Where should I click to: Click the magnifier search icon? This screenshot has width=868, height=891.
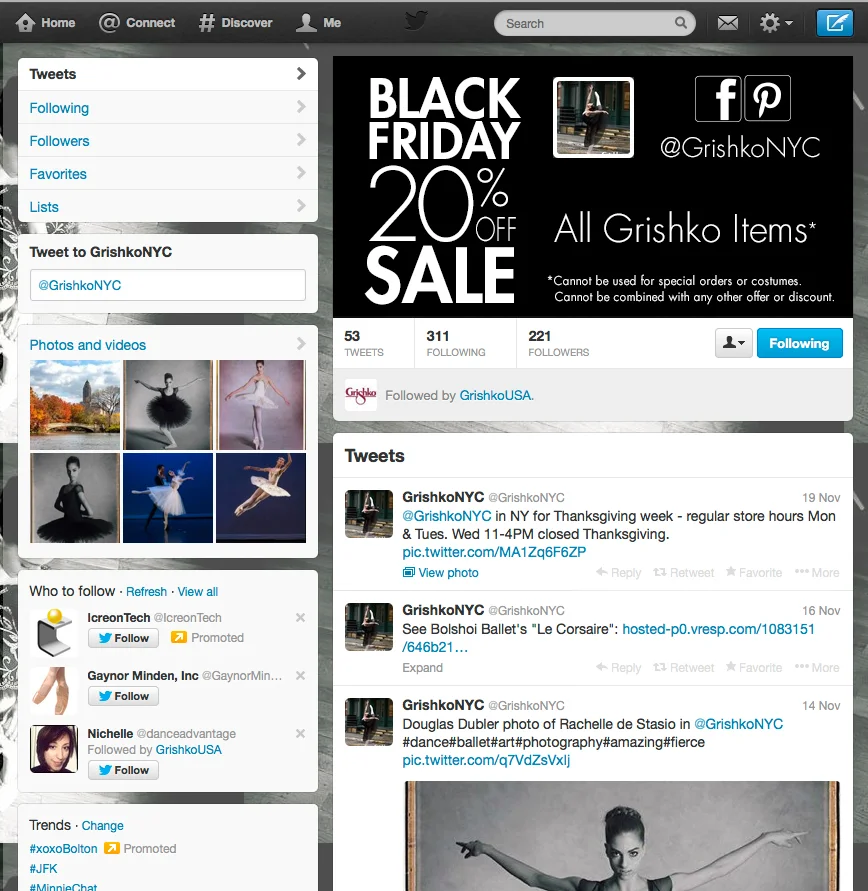pos(681,23)
